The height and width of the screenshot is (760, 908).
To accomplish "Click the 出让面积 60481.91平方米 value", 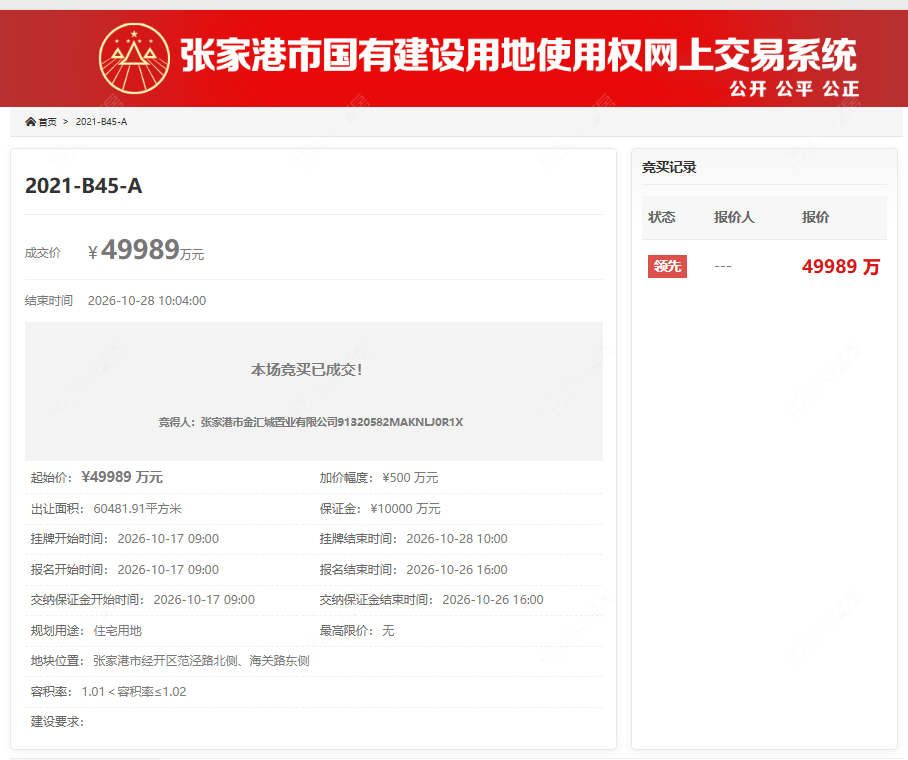I will click(x=138, y=509).
